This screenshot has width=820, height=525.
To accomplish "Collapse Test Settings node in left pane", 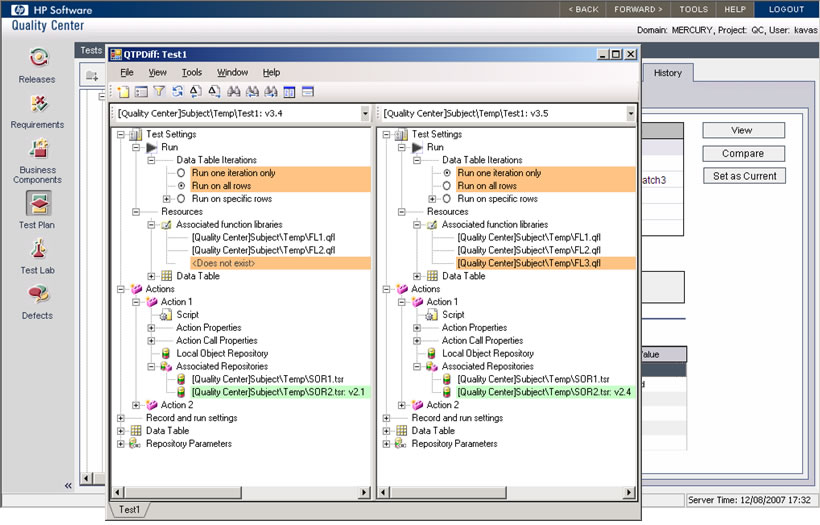I will coord(121,134).
